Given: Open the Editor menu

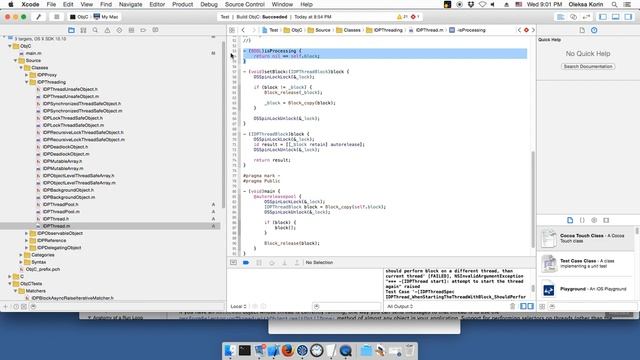Looking at the screenshot, I should (157, 4).
